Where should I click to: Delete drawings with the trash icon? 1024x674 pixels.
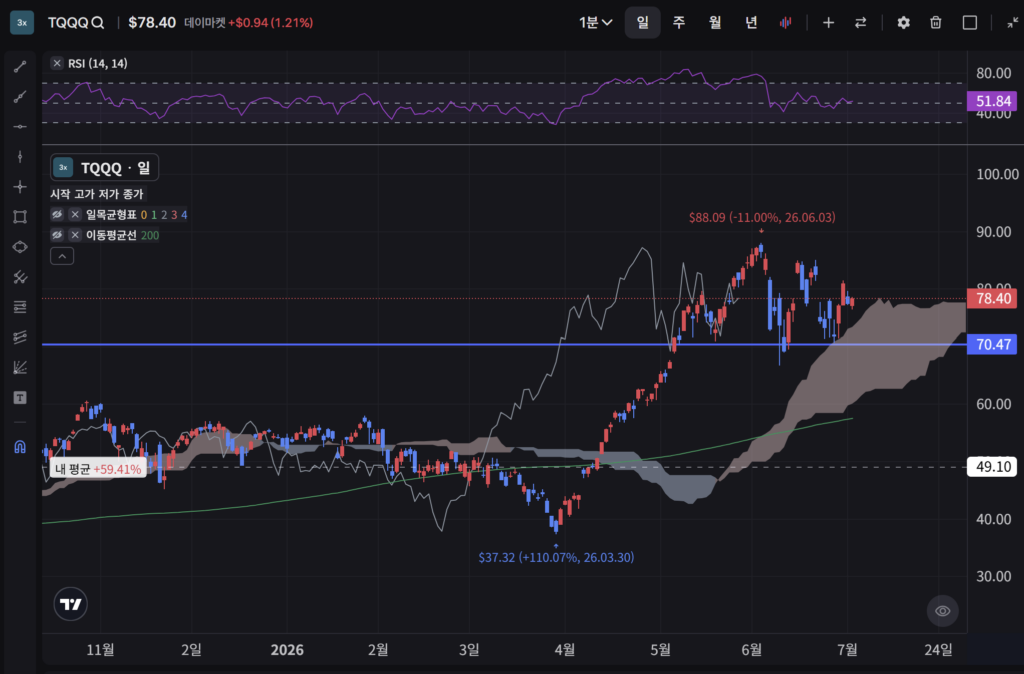point(936,23)
